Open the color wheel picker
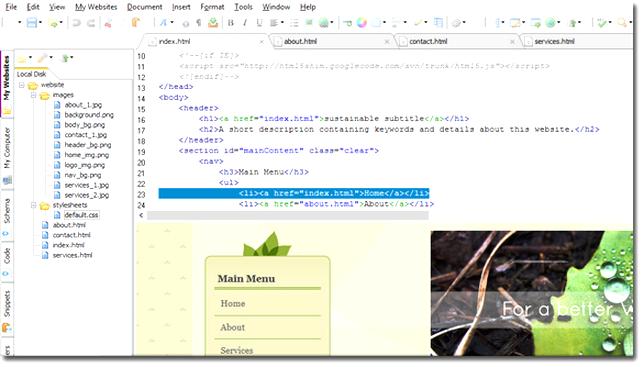The image size is (644, 367). (361, 23)
